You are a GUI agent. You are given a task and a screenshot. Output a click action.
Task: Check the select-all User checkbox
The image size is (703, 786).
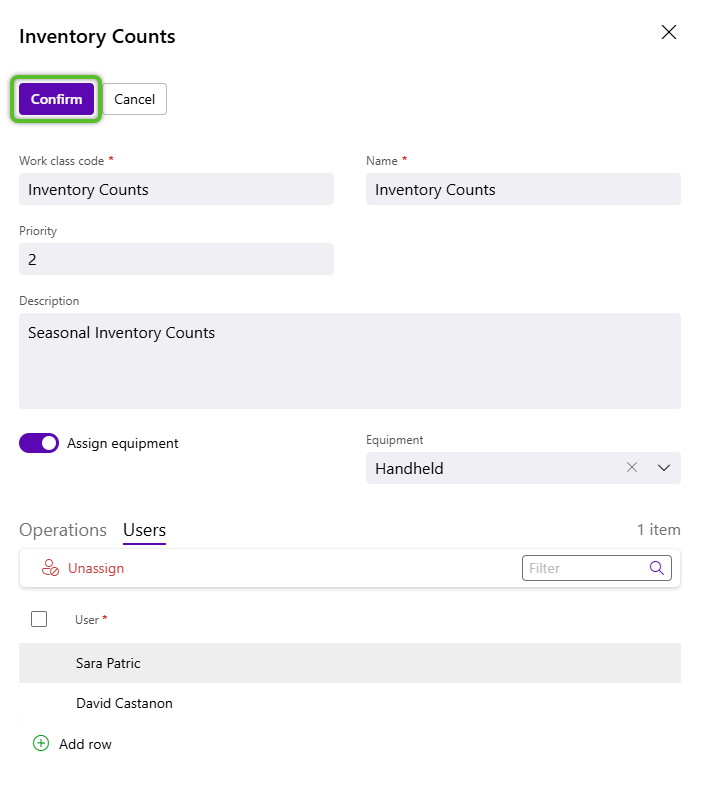click(39, 619)
